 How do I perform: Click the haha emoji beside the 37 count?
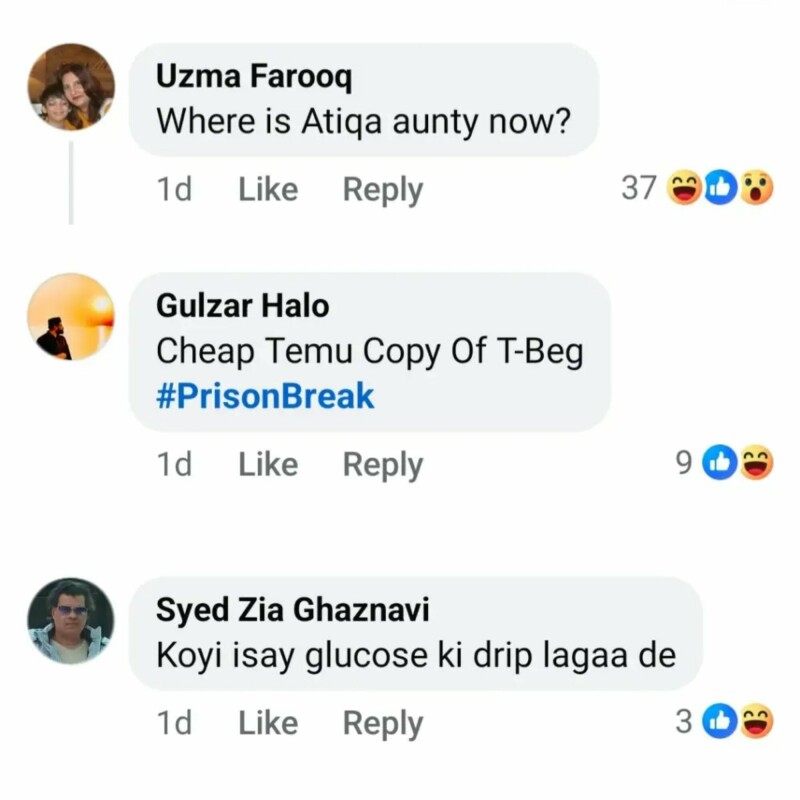click(x=685, y=187)
